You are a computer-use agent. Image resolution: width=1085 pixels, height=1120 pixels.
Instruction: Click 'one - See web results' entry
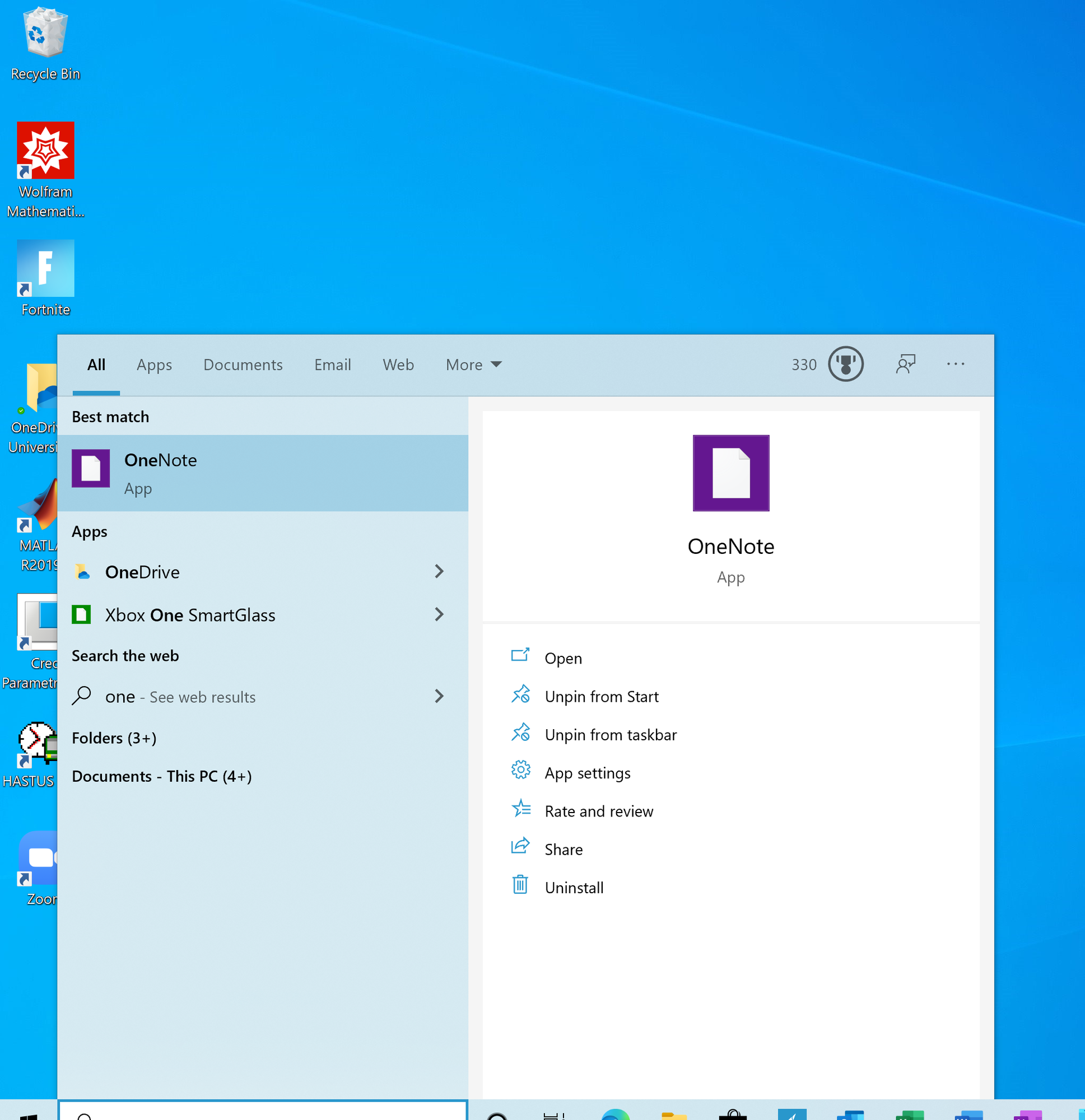[180, 697]
